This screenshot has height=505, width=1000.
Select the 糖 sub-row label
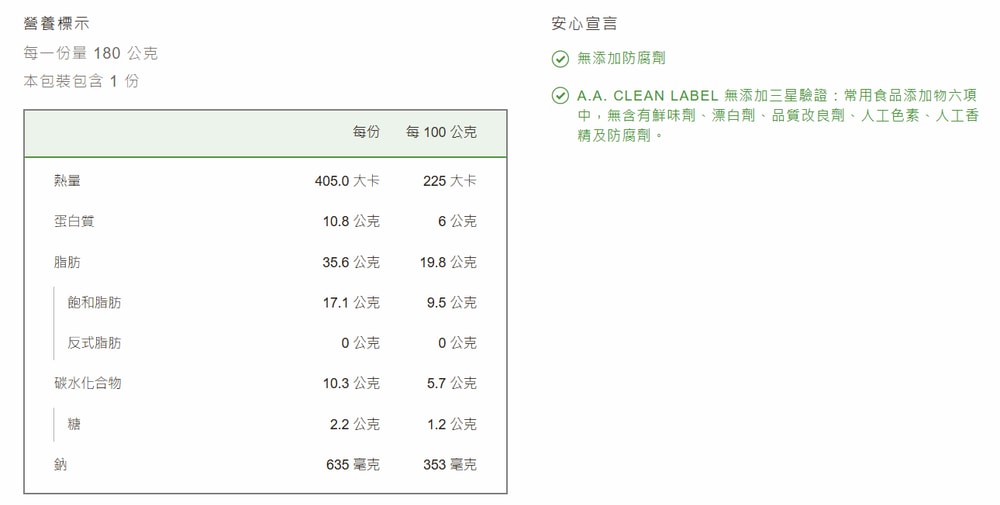point(74,424)
